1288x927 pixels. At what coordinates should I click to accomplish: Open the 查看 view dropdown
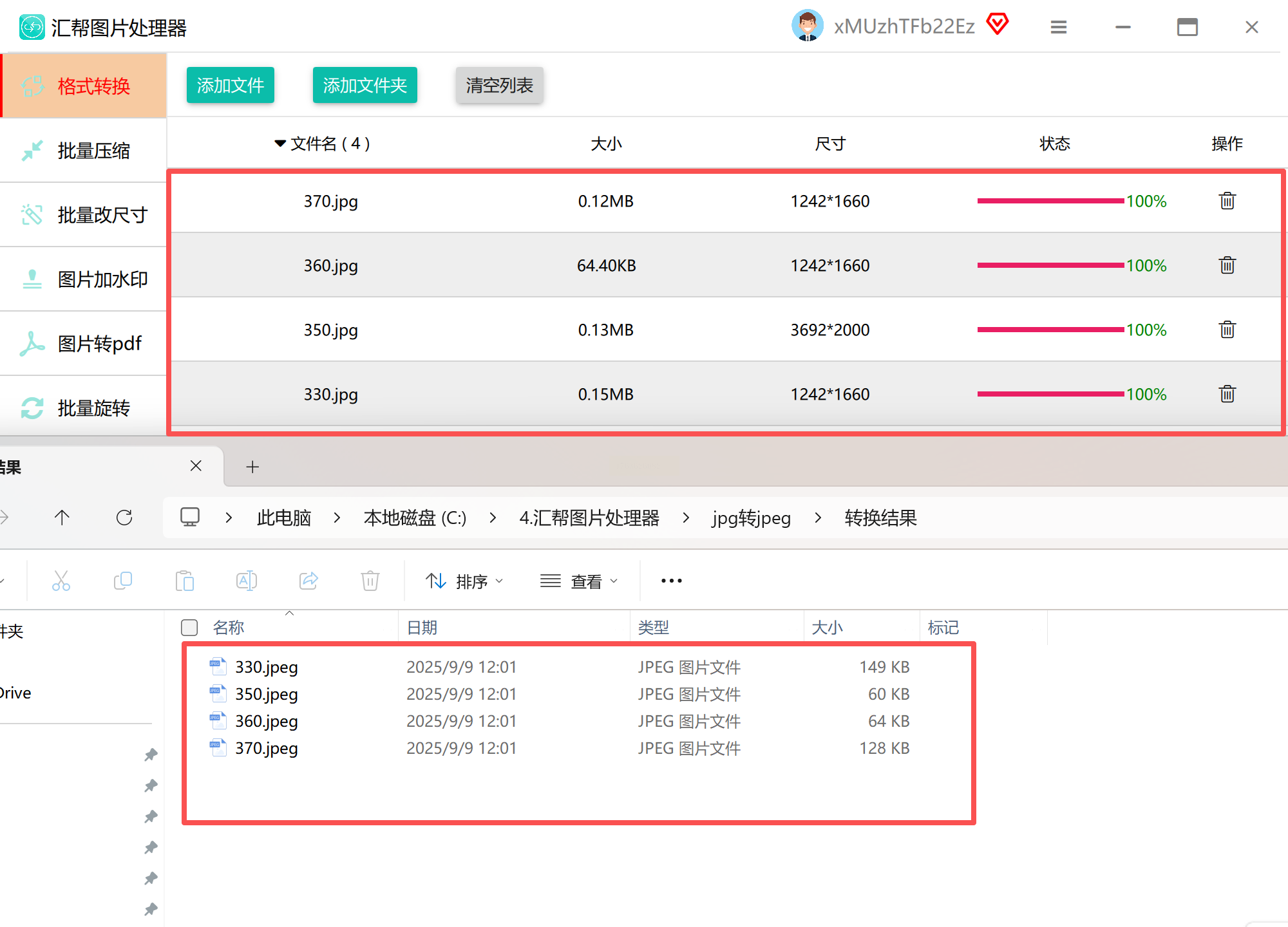[x=578, y=581]
